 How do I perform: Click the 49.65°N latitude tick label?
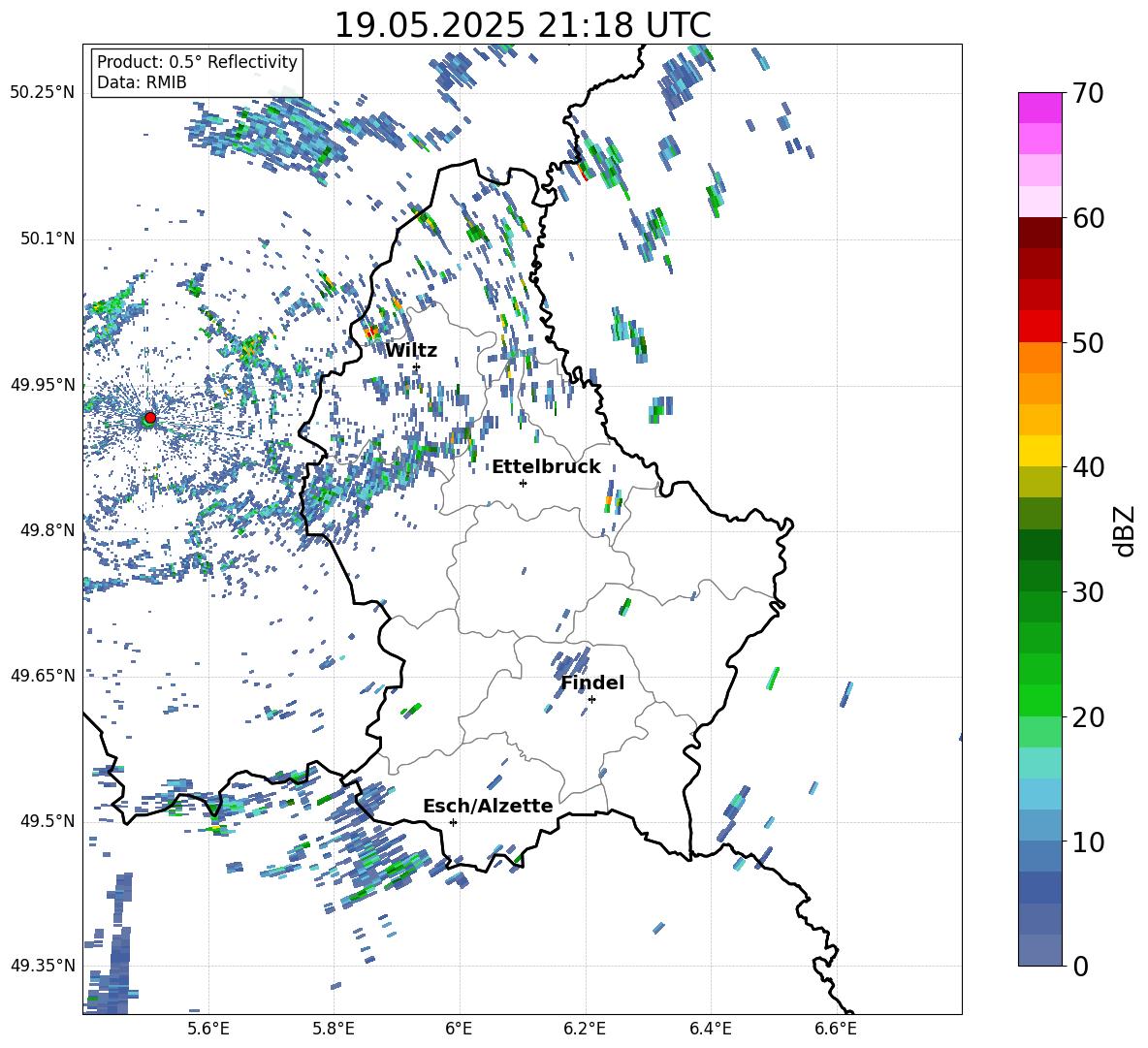coord(43,676)
